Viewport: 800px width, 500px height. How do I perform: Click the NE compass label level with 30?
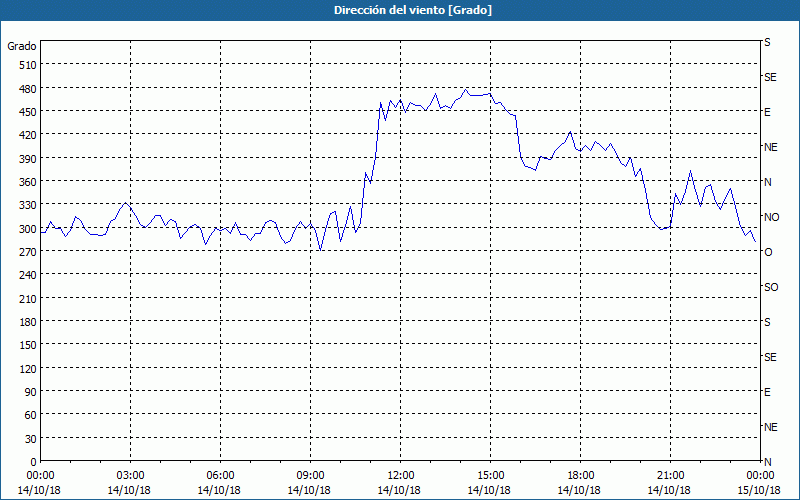pos(770,427)
